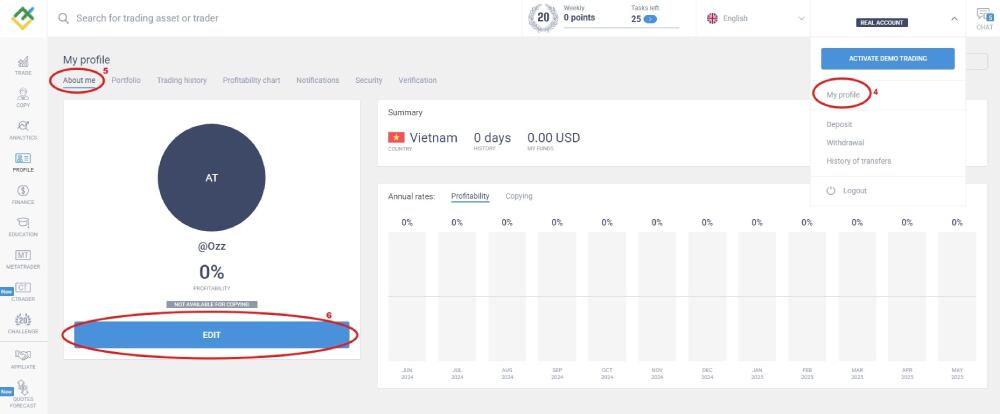
Task: Expand the English language dropdown
Action: (x=756, y=18)
